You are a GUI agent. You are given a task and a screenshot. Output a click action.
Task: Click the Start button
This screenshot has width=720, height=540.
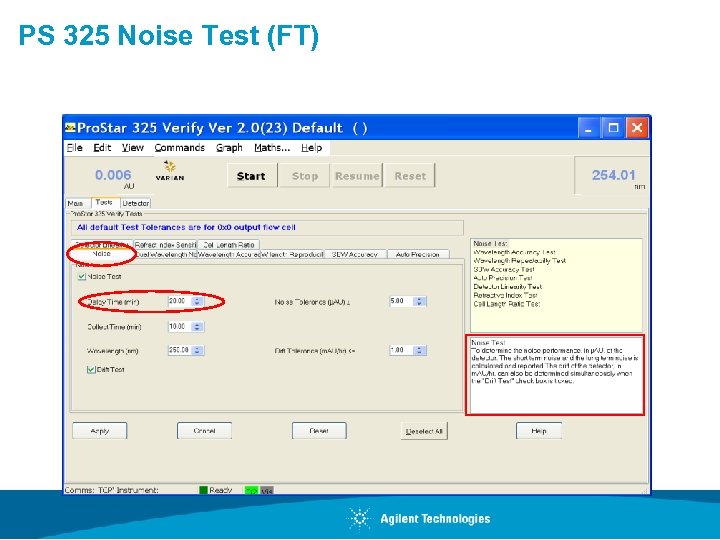252,176
